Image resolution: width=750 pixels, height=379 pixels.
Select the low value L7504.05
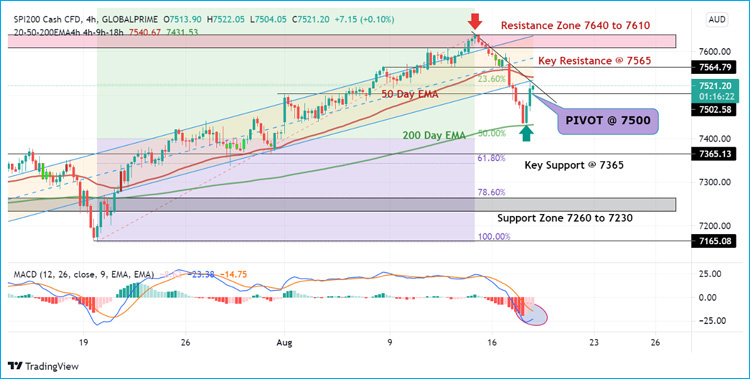269,20
